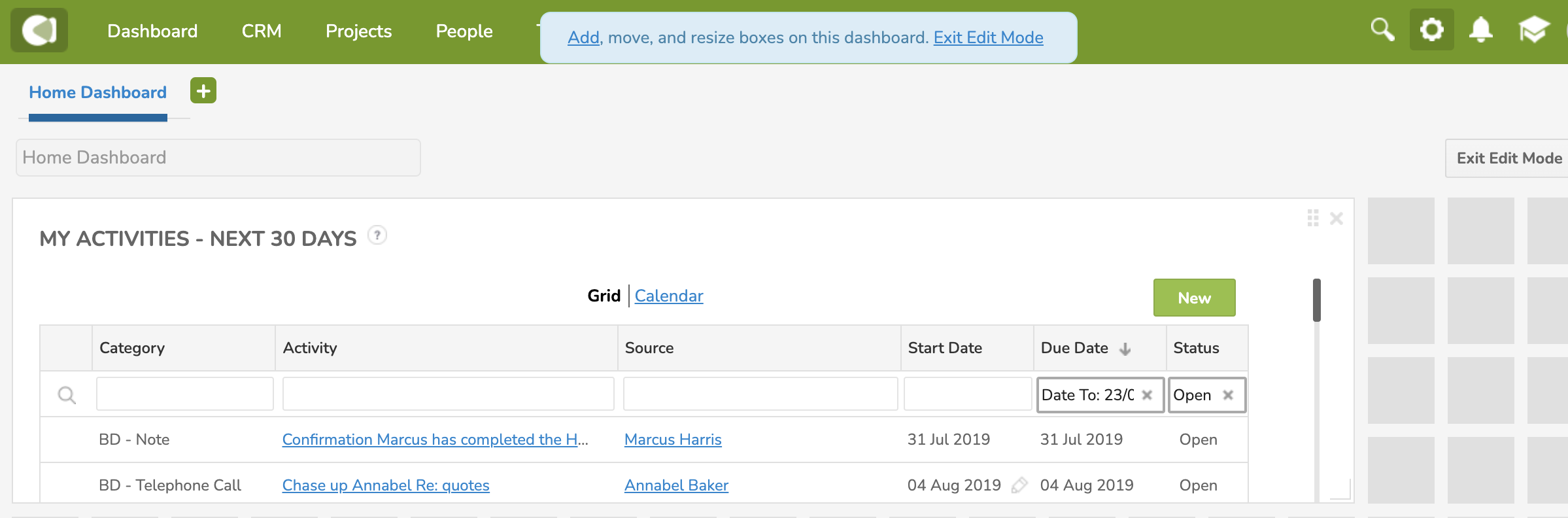Switch to Calendar view

[x=669, y=296]
